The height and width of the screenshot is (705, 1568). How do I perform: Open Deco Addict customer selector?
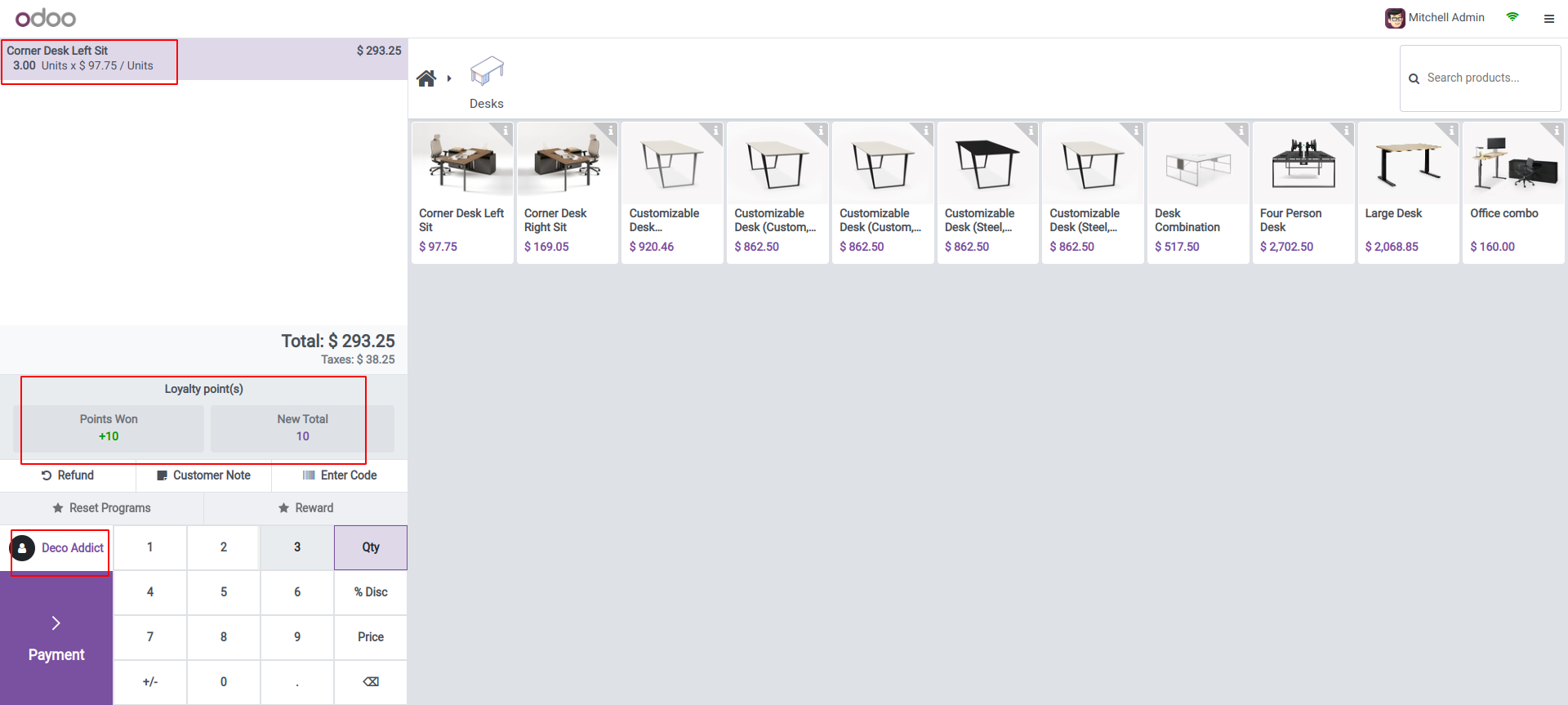click(57, 548)
